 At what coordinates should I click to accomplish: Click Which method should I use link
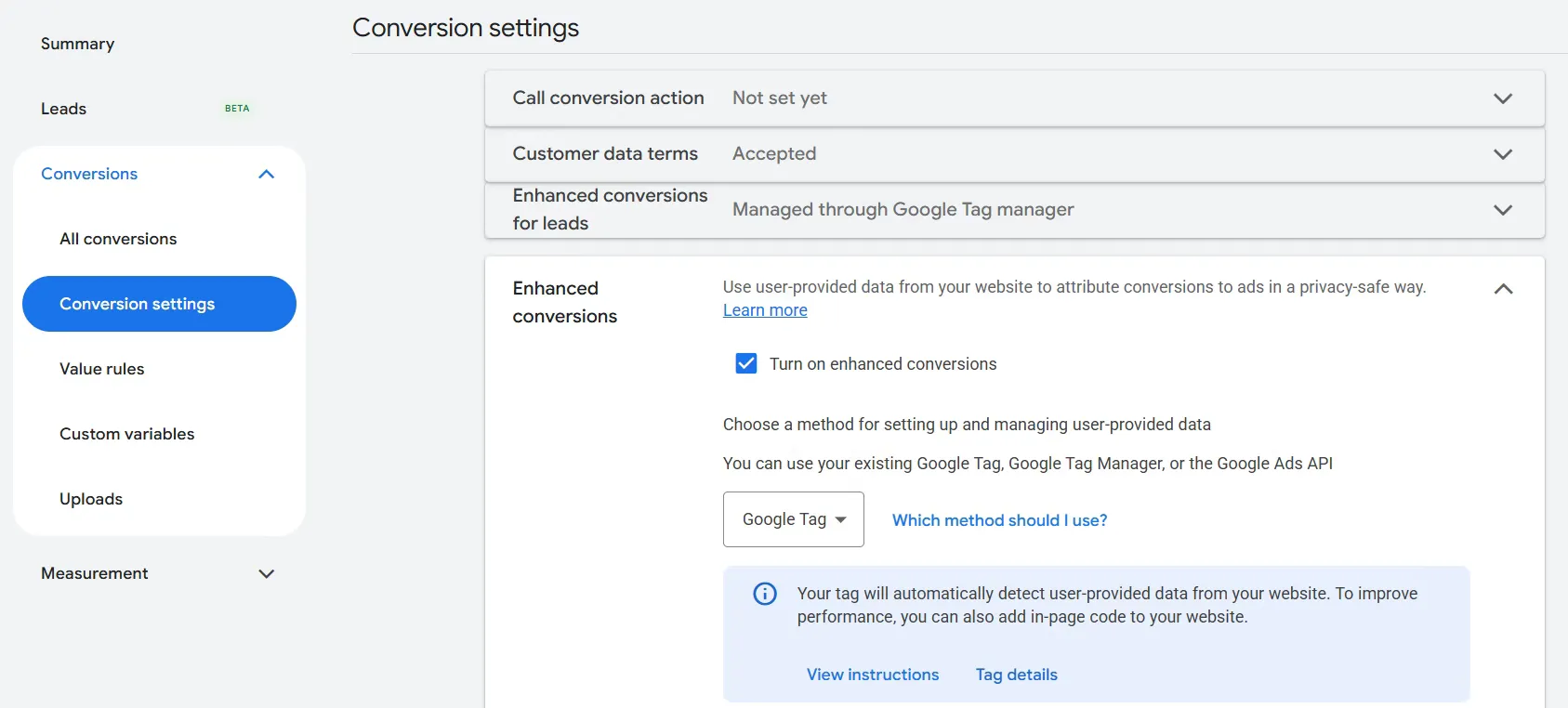(x=1000, y=520)
